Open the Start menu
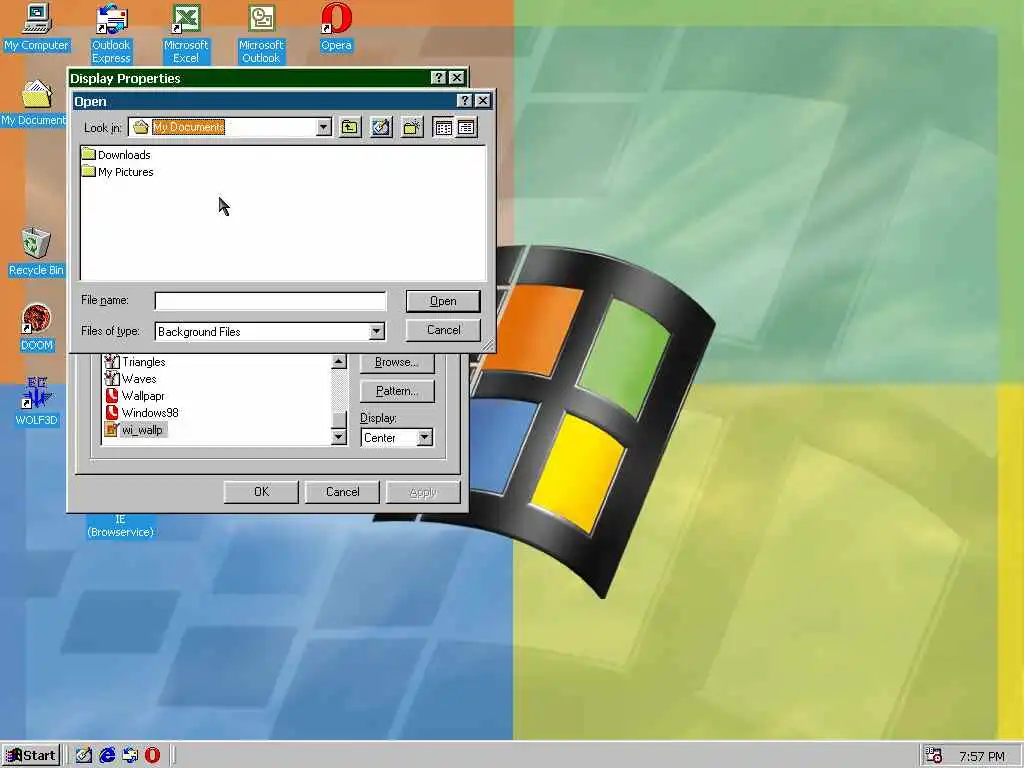1024x768 pixels. (x=31, y=756)
